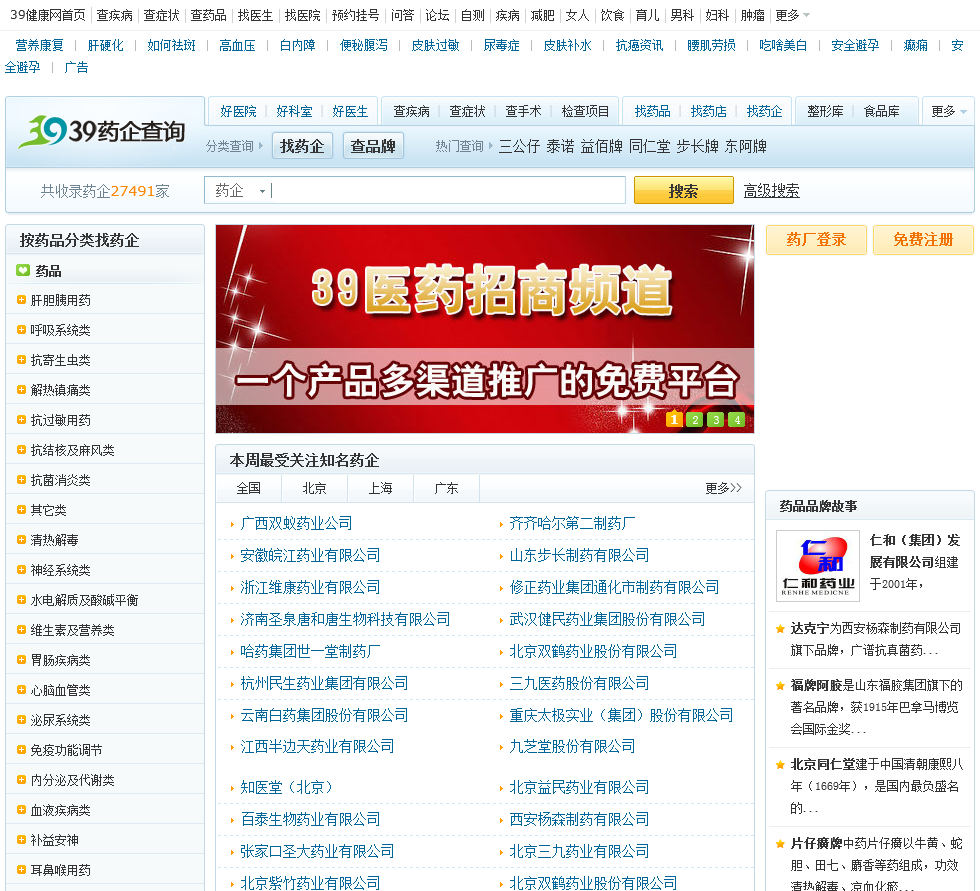Image resolution: width=980 pixels, height=891 pixels.
Task: Switch to 找药企 category tab
Action: point(302,146)
